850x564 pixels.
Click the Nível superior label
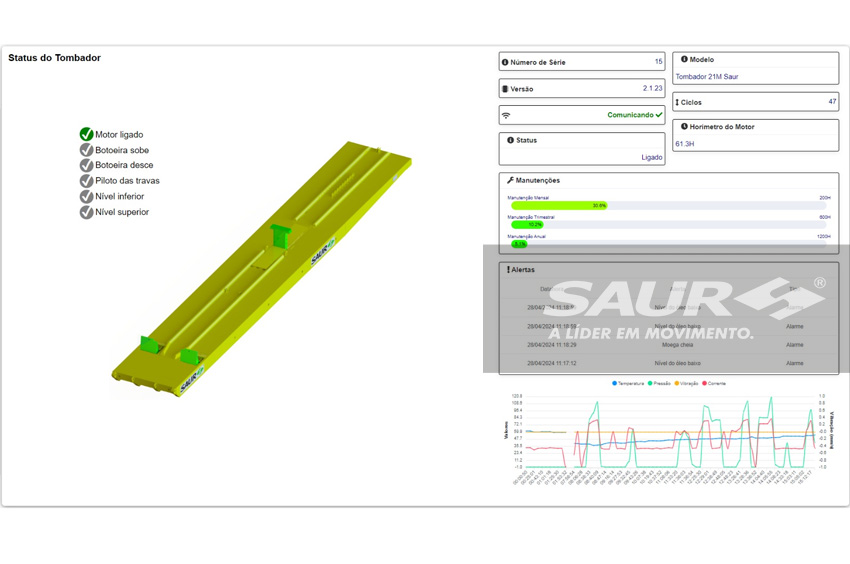(x=122, y=212)
